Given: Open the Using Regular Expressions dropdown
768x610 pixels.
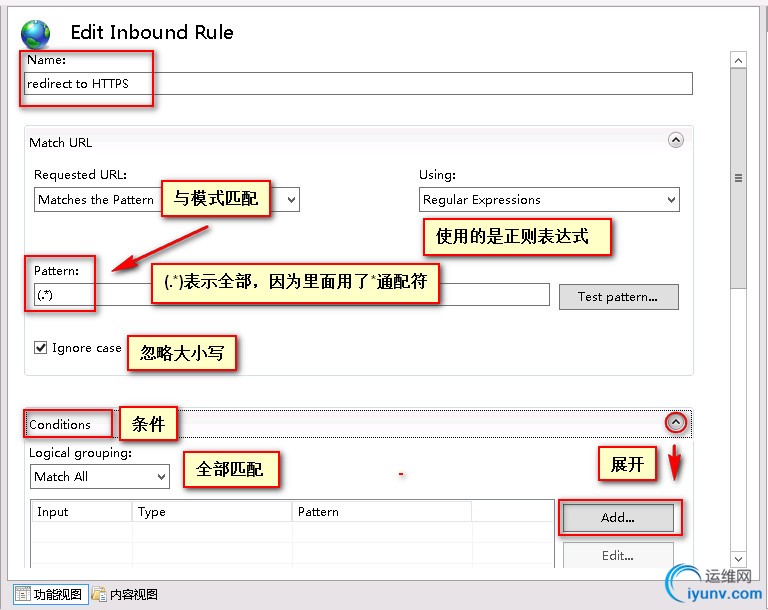Looking at the screenshot, I should pyautogui.click(x=549, y=199).
